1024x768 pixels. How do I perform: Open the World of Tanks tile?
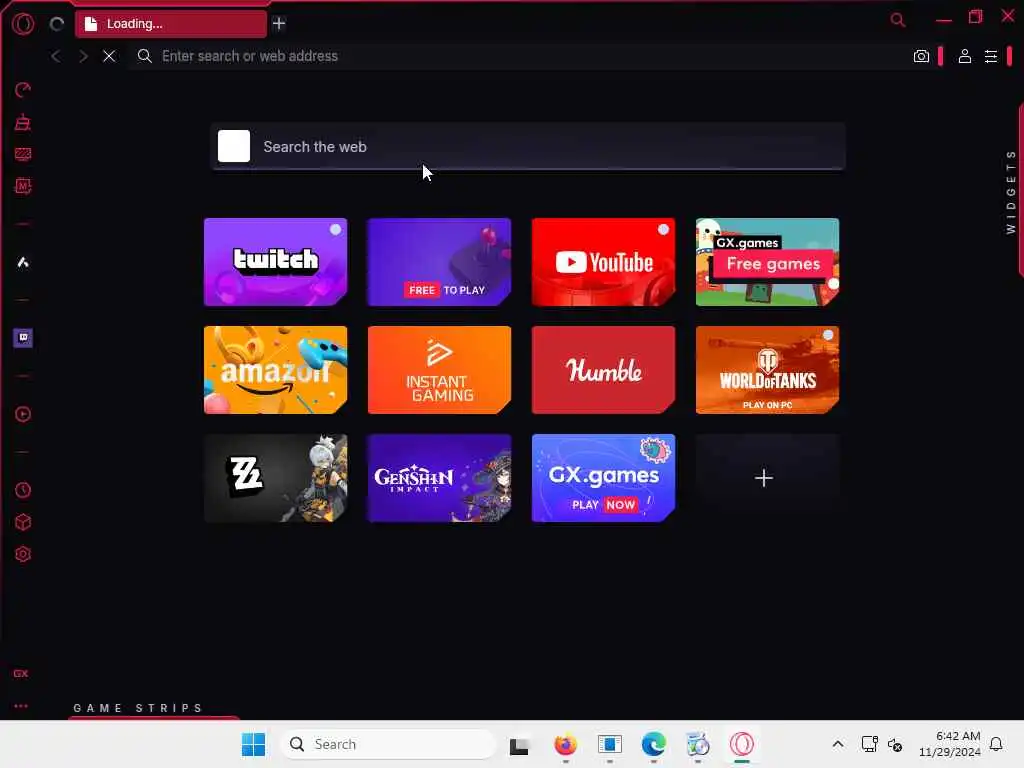pos(767,370)
